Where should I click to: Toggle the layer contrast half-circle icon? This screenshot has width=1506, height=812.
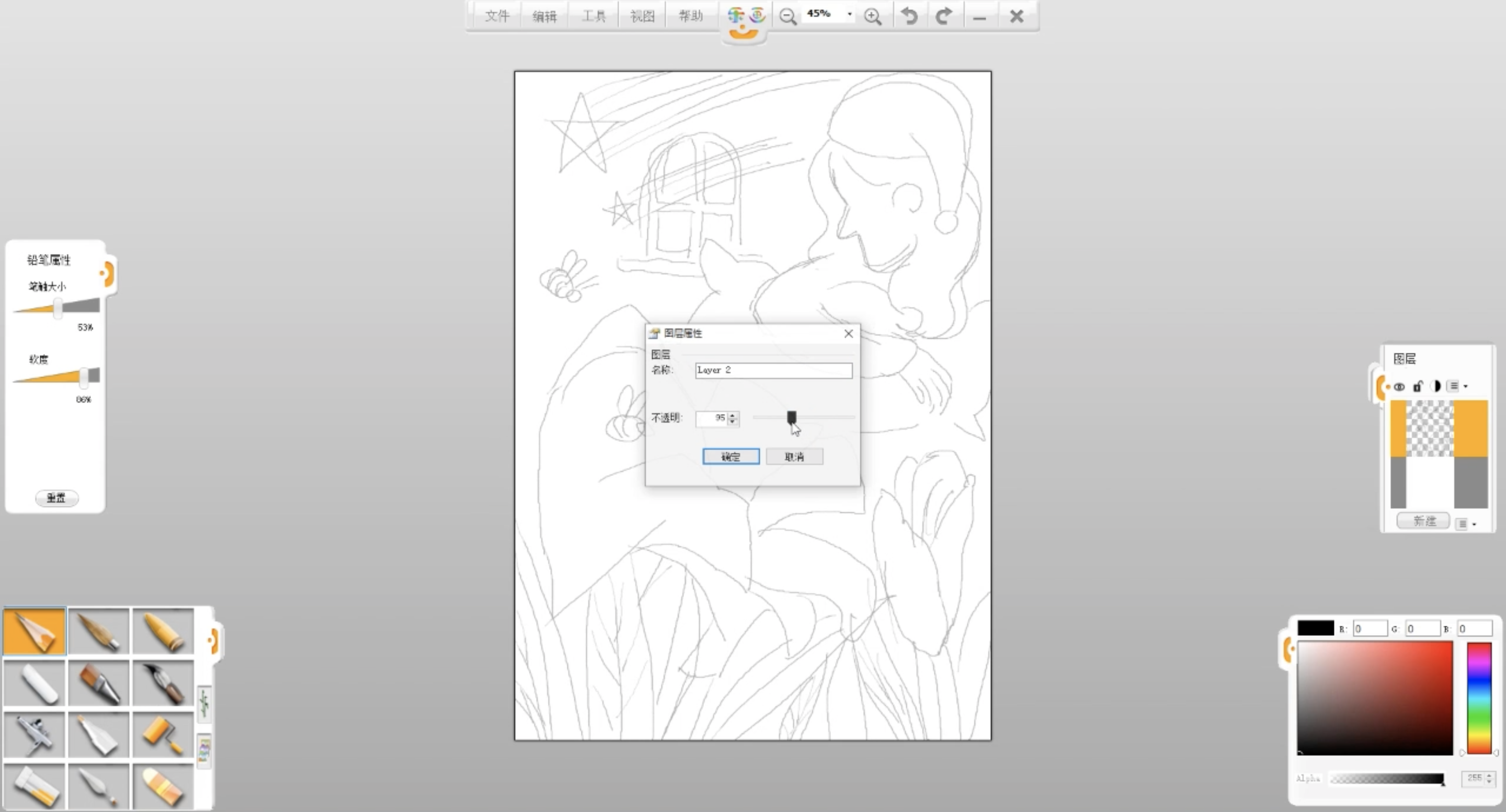coord(1435,386)
